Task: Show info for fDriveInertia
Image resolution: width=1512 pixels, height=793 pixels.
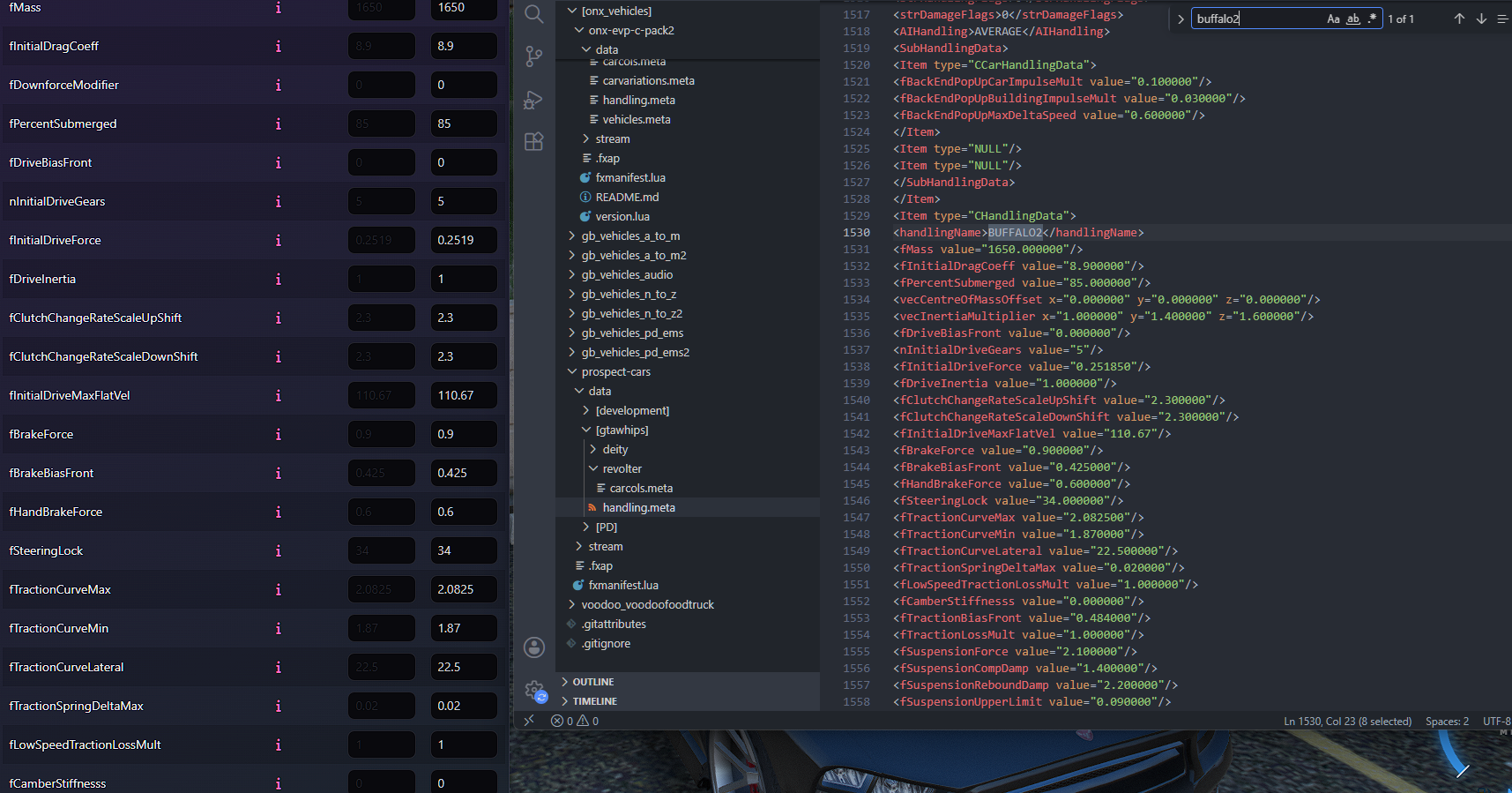Action: coord(279,279)
